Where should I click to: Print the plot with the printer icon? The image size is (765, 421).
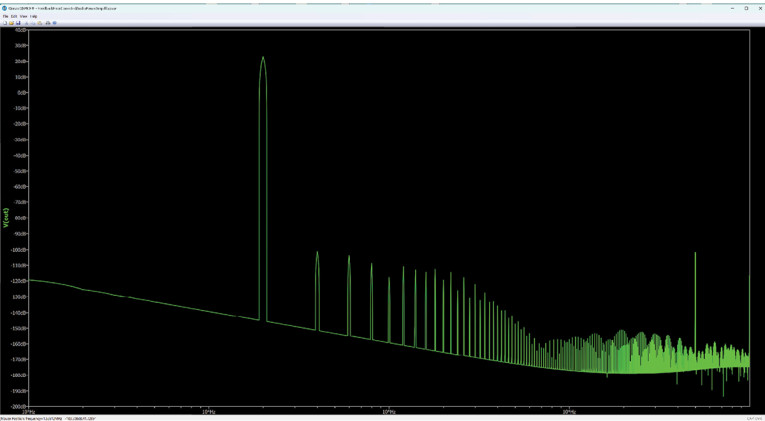47,23
